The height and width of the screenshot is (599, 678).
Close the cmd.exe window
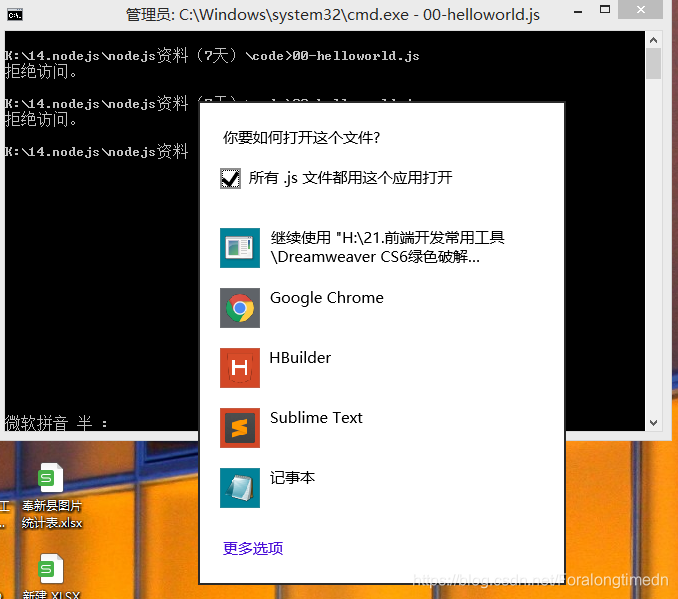coord(640,10)
